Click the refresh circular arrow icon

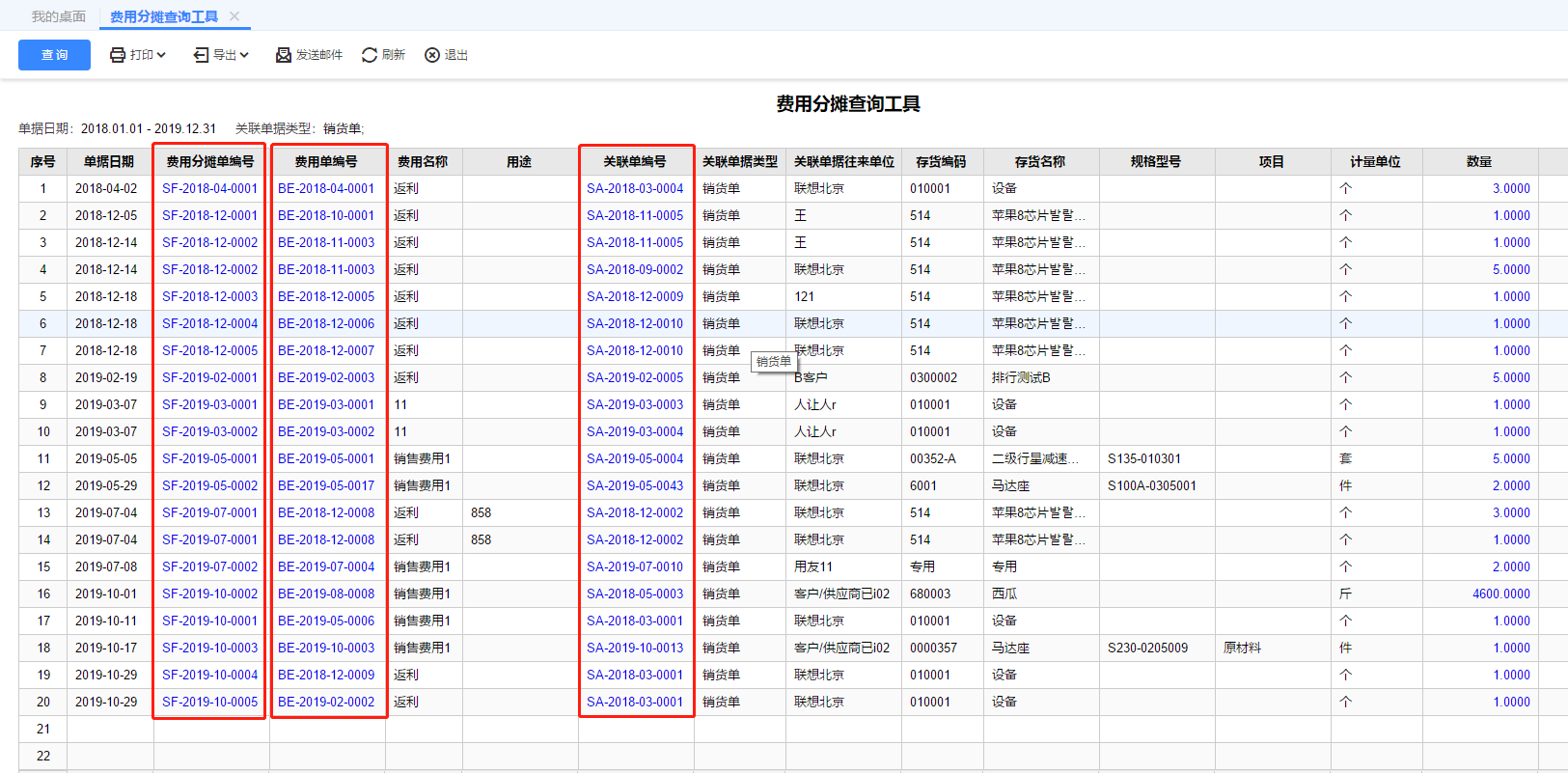pyautogui.click(x=370, y=55)
